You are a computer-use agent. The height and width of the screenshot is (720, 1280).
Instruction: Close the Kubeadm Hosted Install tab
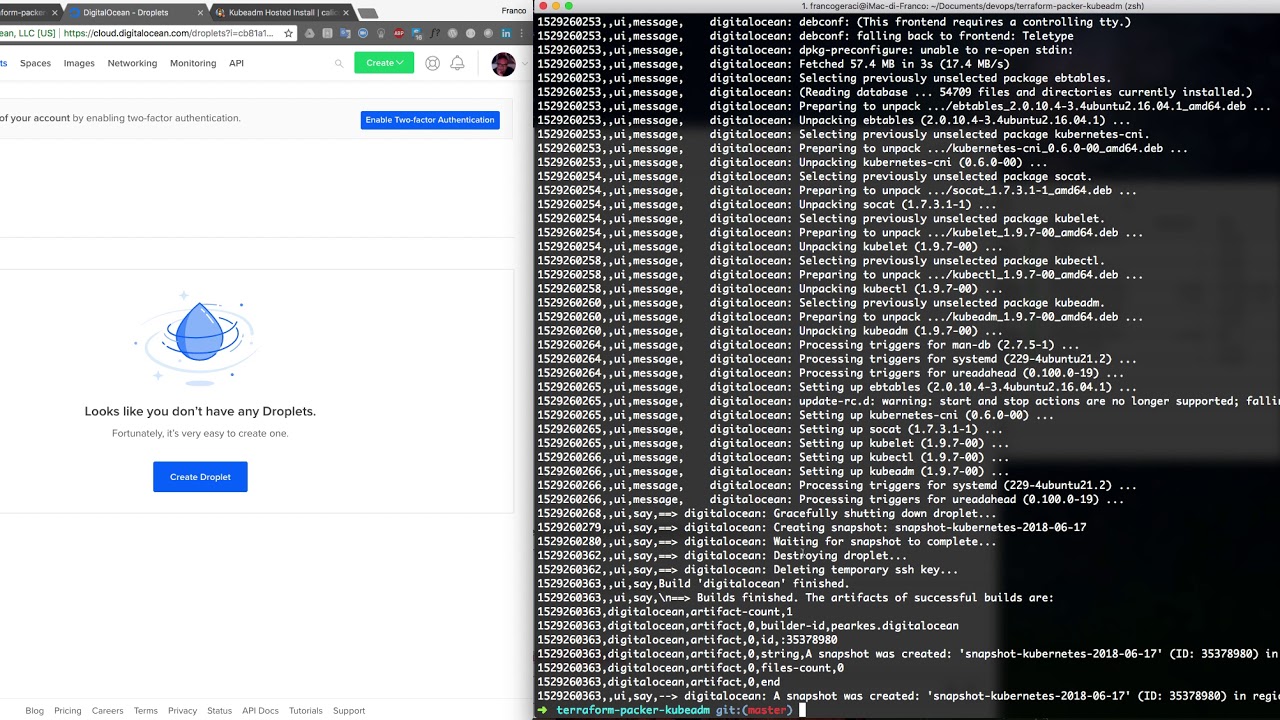346,13
